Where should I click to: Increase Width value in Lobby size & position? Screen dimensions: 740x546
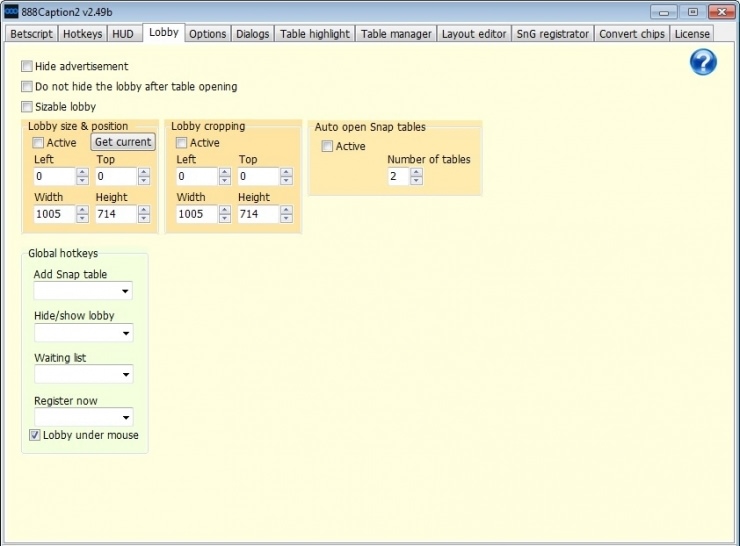click(83, 210)
